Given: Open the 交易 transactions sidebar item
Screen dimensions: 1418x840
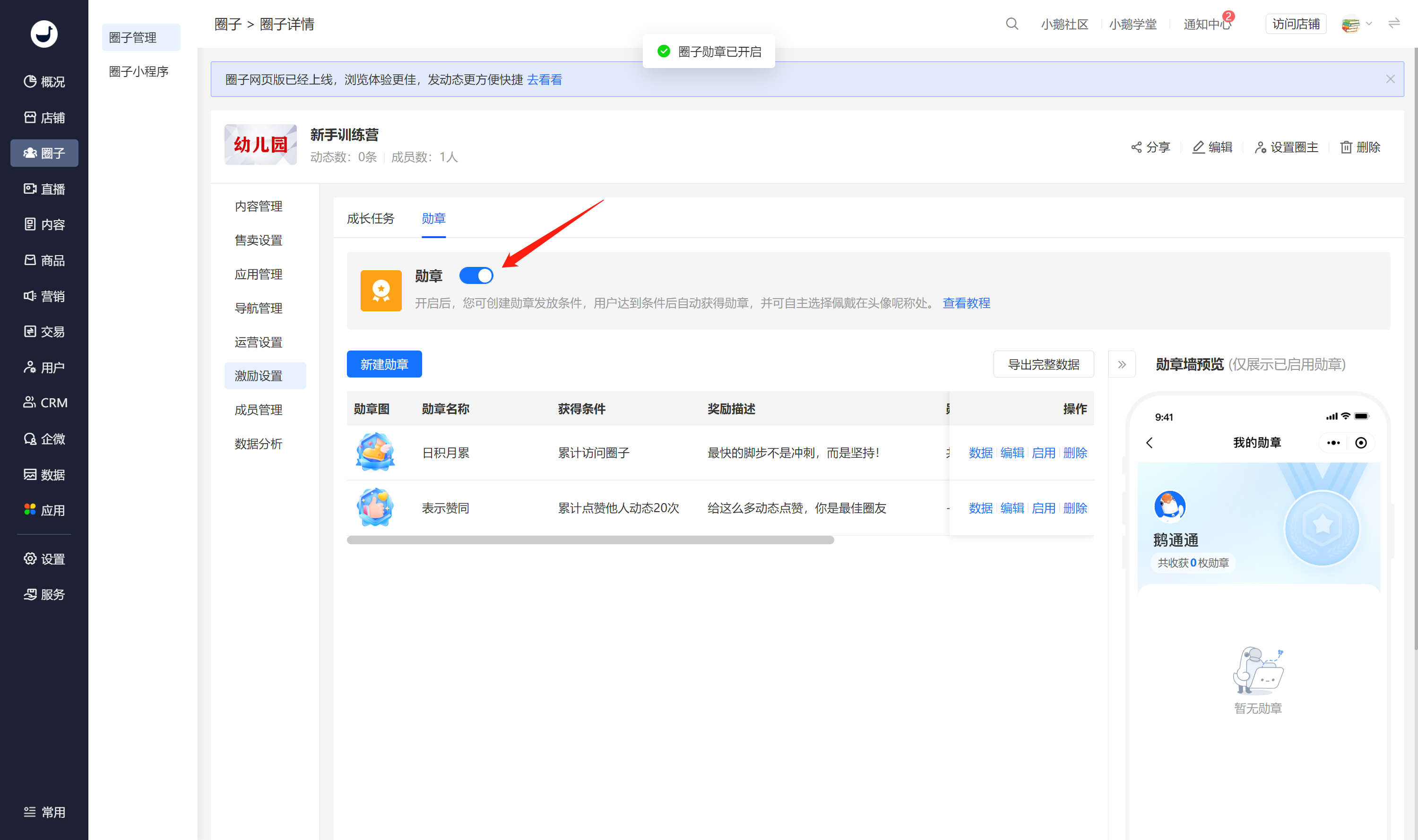Looking at the screenshot, I should pyautogui.click(x=44, y=331).
